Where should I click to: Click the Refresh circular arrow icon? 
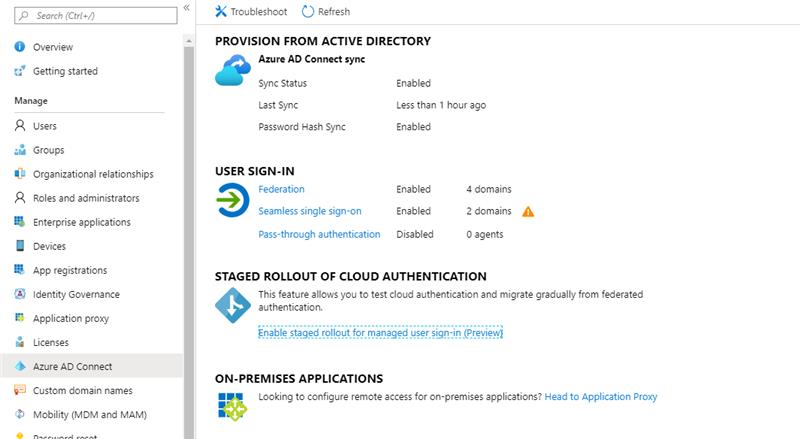click(308, 12)
